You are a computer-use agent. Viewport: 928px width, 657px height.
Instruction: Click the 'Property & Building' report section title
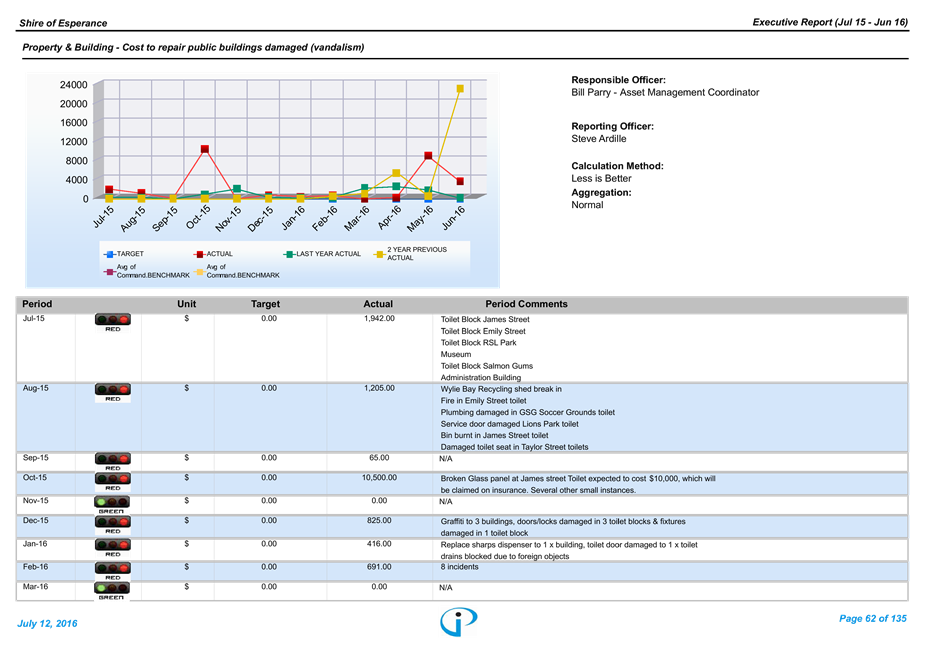(193, 47)
